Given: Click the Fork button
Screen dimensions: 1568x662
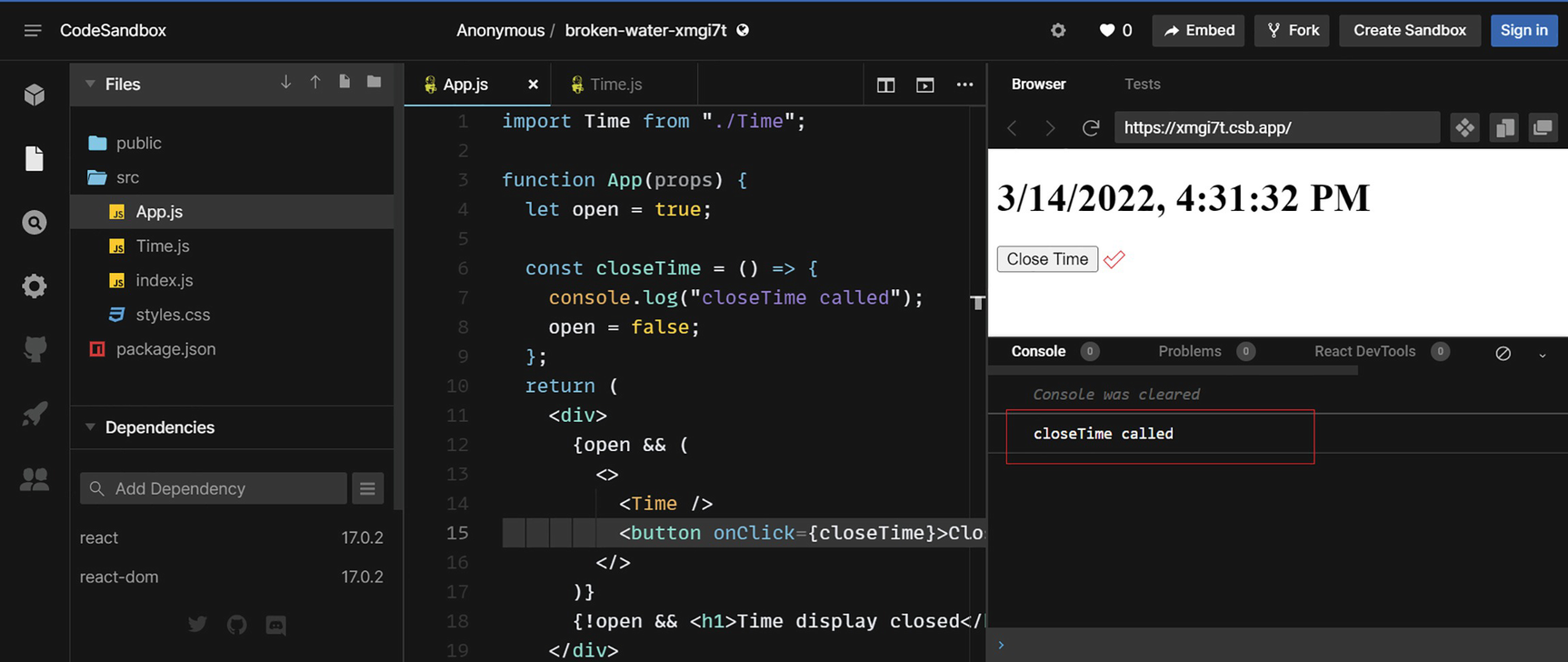Looking at the screenshot, I should [1292, 30].
